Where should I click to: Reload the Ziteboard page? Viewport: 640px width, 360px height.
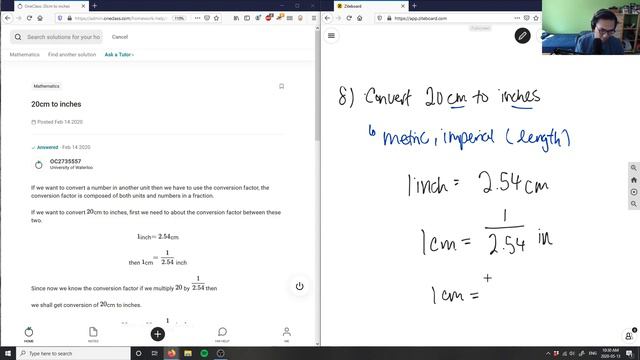click(349, 18)
